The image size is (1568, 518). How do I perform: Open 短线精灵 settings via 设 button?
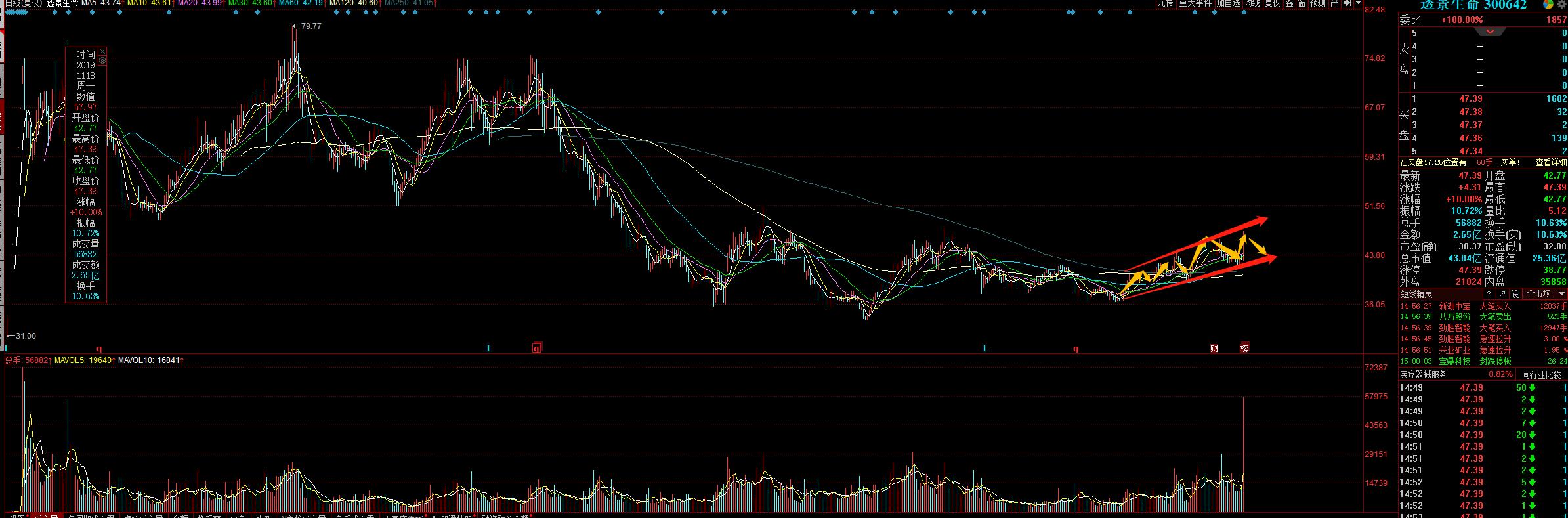click(x=1515, y=294)
